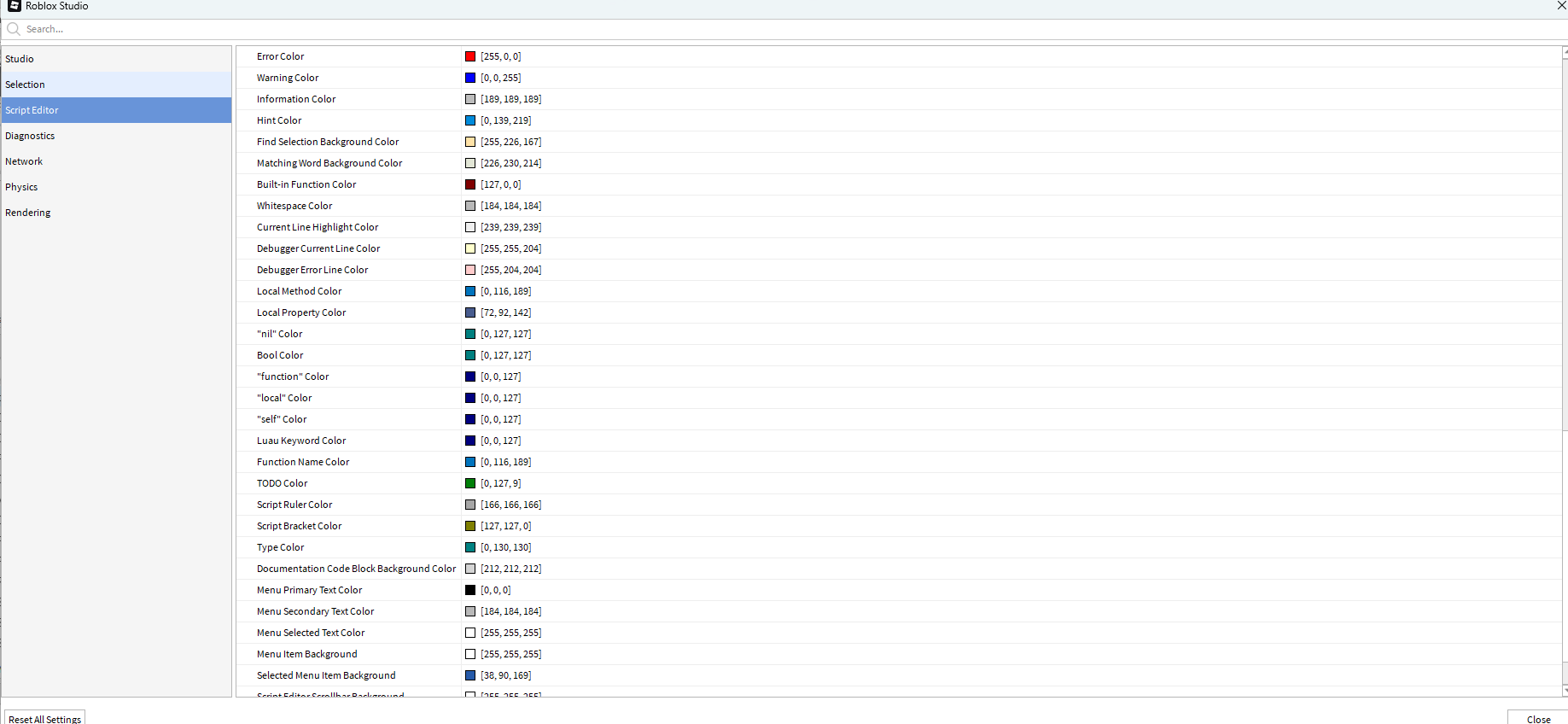Select the Menu Item Background label

[307, 654]
